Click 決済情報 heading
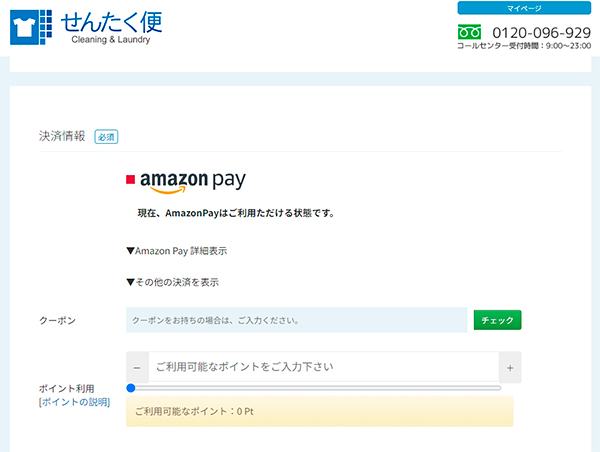 point(62,136)
